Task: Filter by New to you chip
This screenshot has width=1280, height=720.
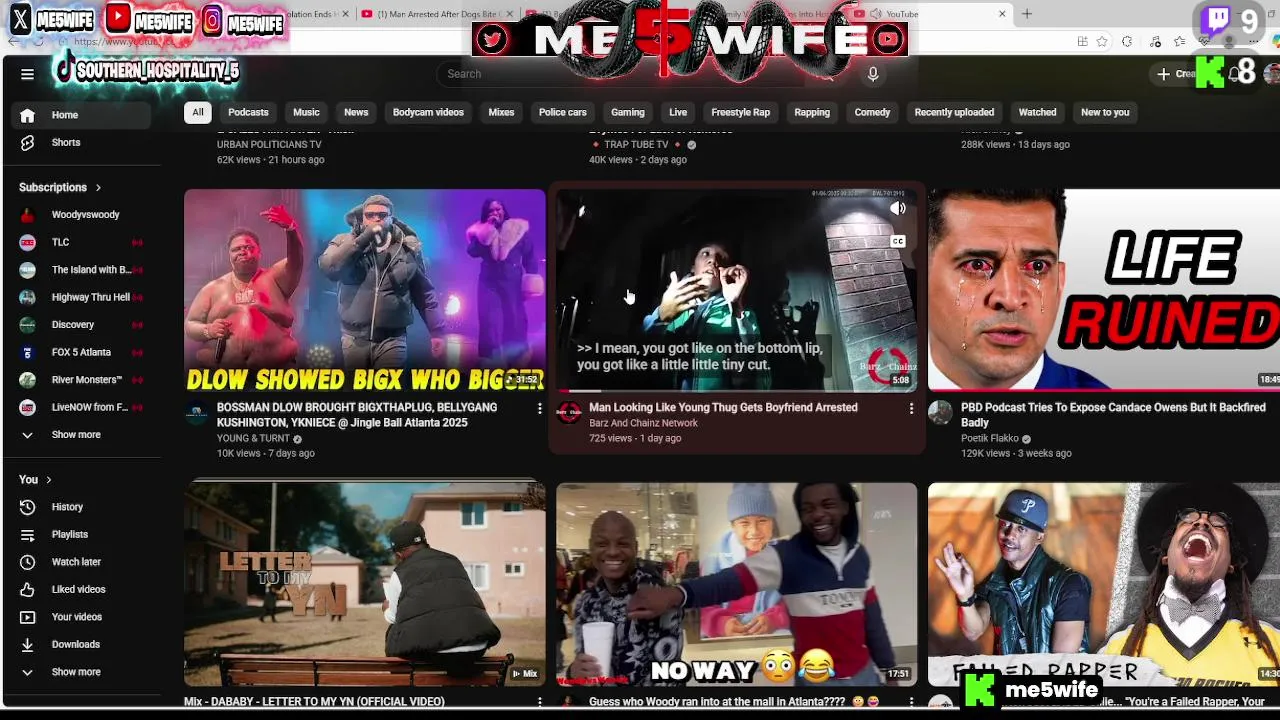Action: [x=1105, y=113]
